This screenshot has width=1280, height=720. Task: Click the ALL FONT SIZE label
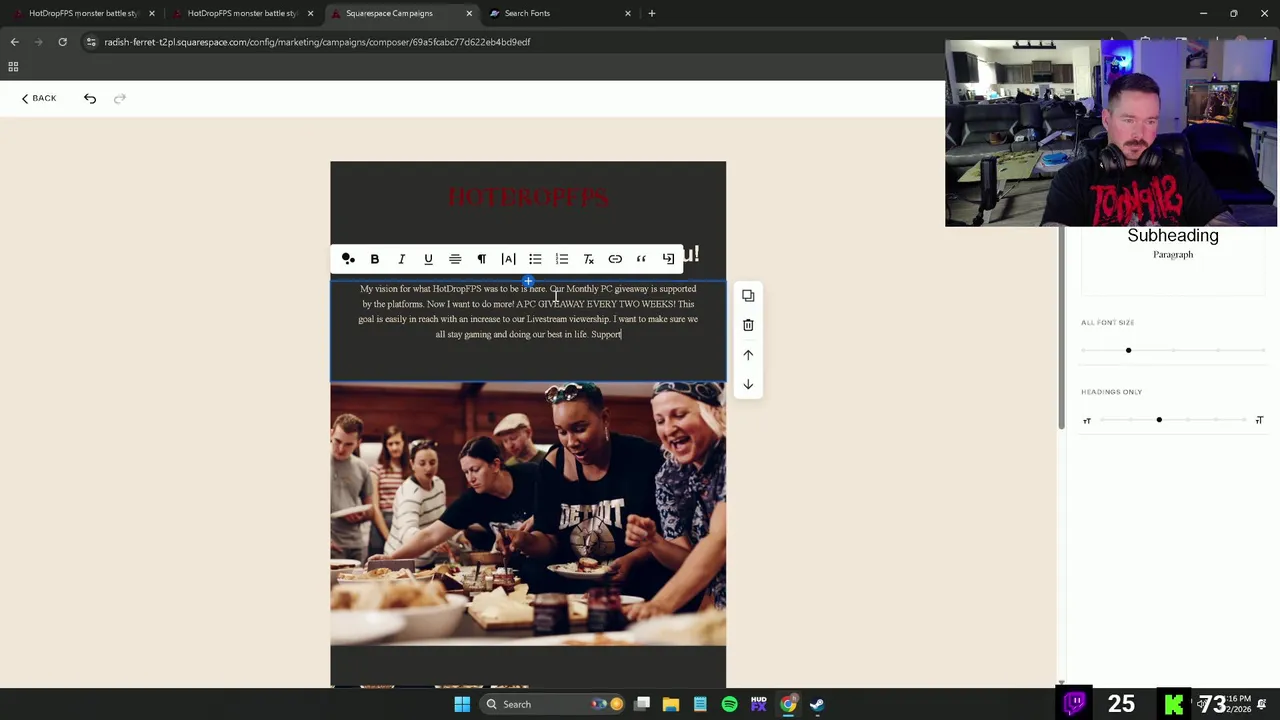1107,322
